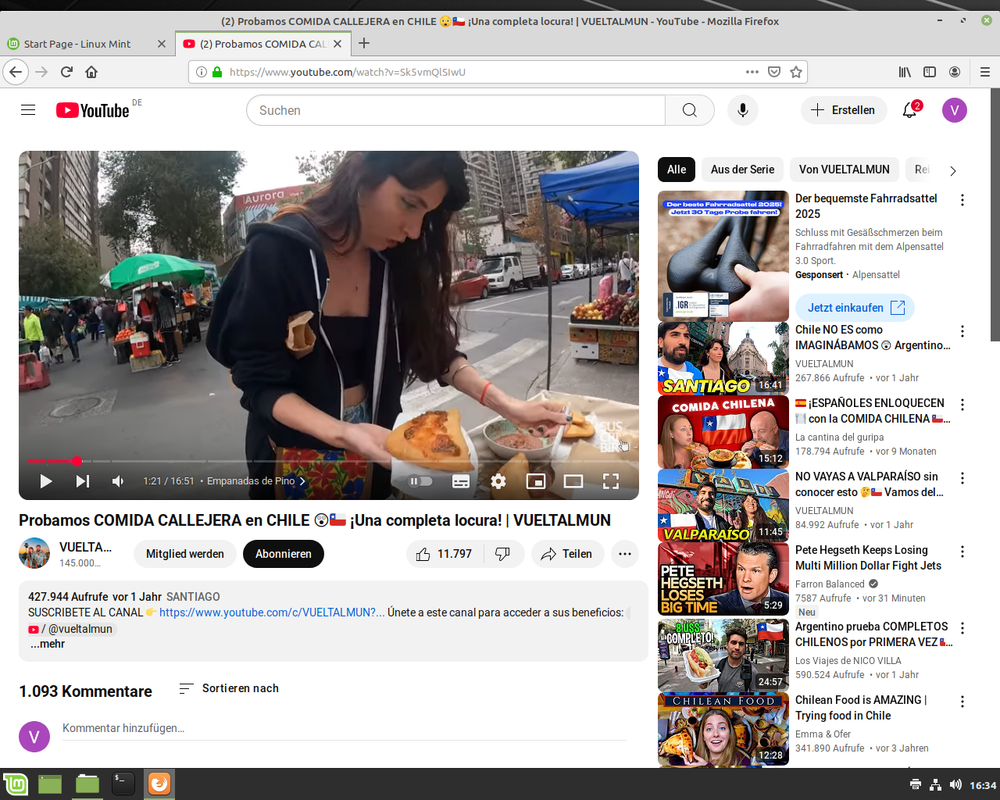The height and width of the screenshot is (800, 1000).
Task: Open Firefox library icon
Action: point(904,72)
